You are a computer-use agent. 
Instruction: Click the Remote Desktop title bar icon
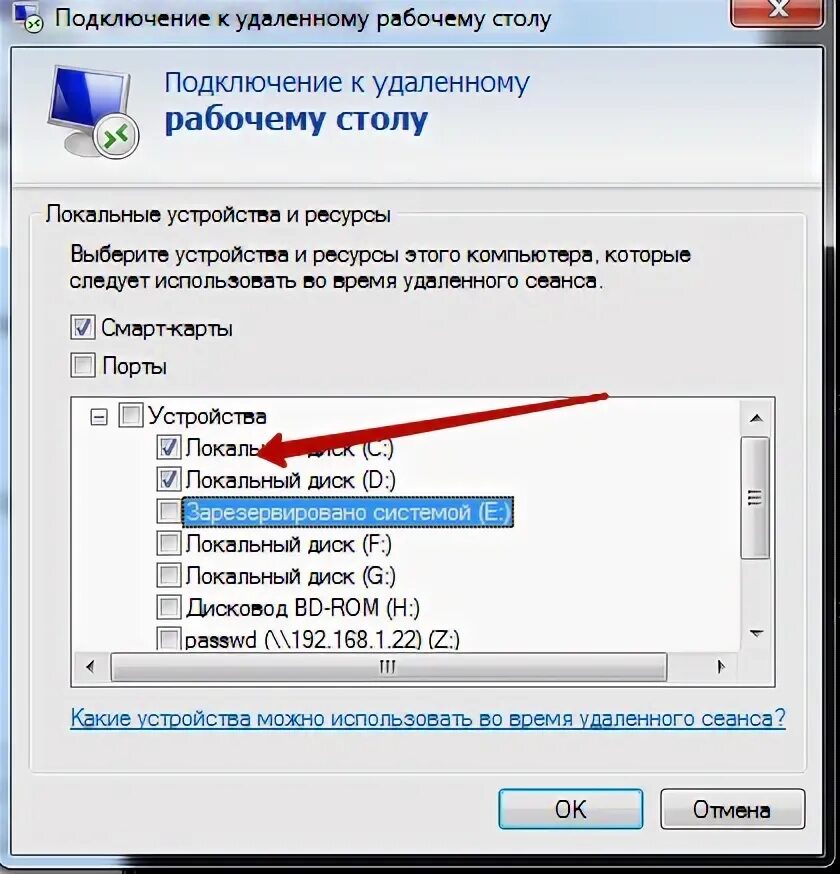tap(28, 17)
